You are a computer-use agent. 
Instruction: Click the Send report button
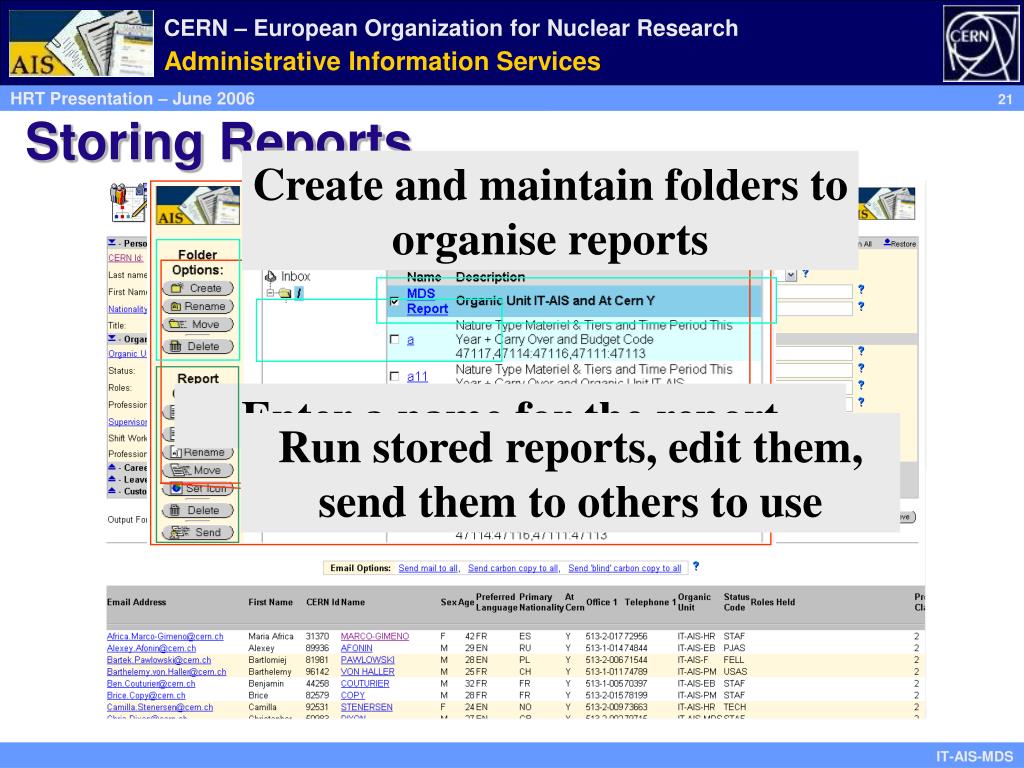(198, 532)
